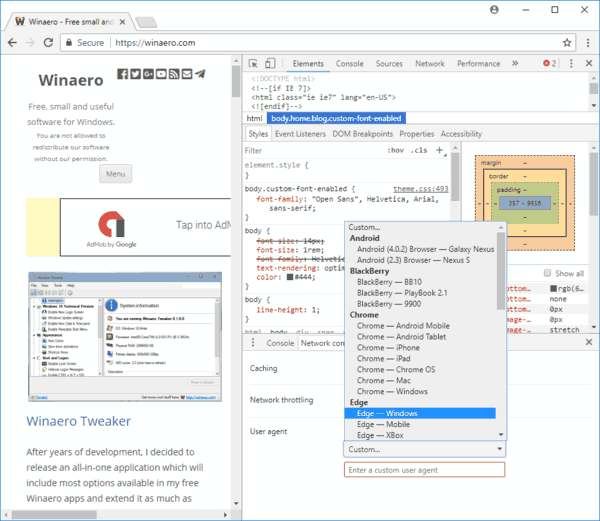Open the theme.css:493 source link
Screen dimensions: 600x521
coord(420,188)
